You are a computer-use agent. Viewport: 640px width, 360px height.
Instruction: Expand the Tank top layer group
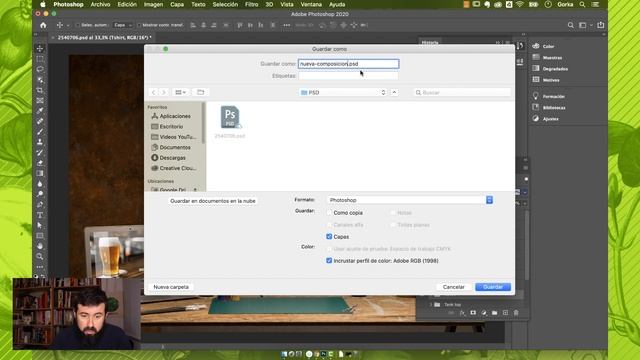pyautogui.click(x=430, y=304)
